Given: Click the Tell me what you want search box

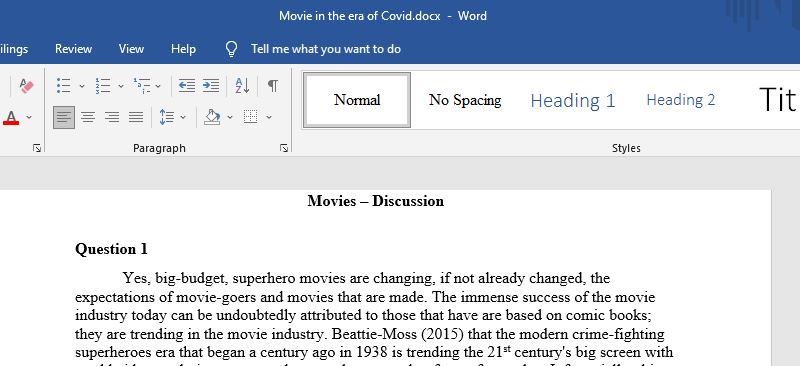Looking at the screenshot, I should [x=326, y=49].
